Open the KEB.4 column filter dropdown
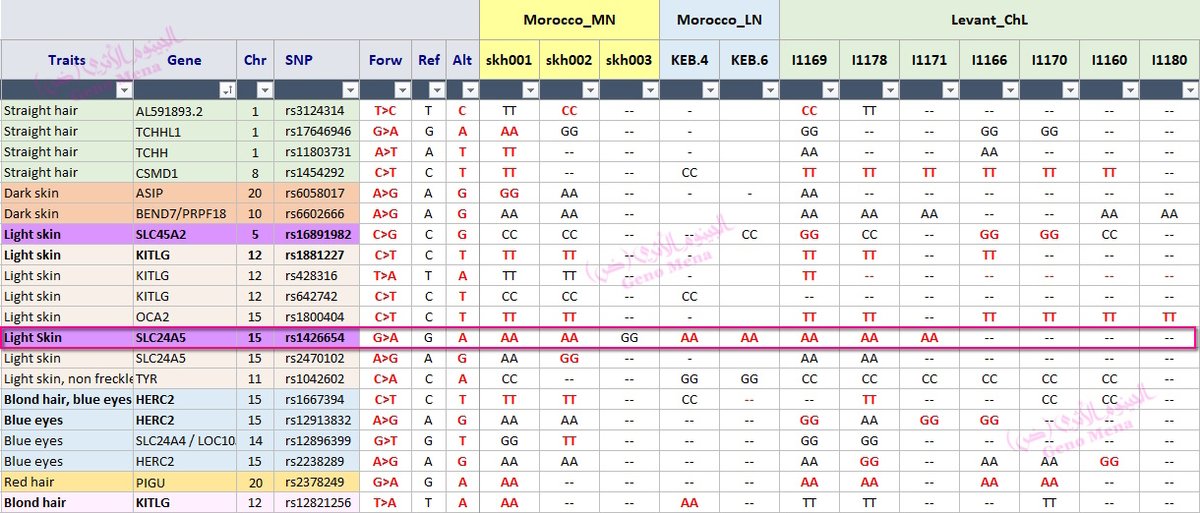Viewport: 1200px width, 513px height. (710, 90)
